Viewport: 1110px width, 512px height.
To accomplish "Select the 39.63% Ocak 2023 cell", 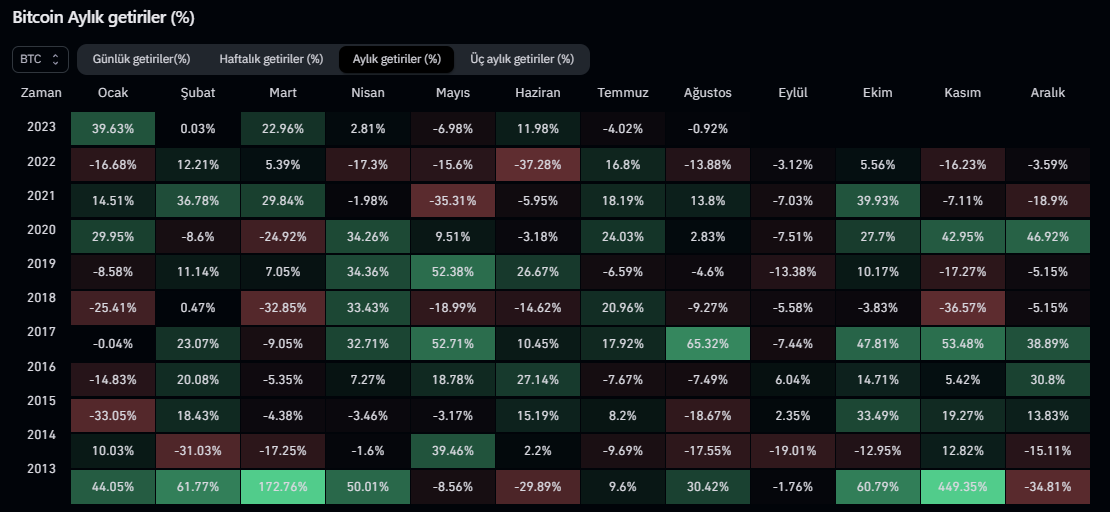I will click(x=113, y=128).
